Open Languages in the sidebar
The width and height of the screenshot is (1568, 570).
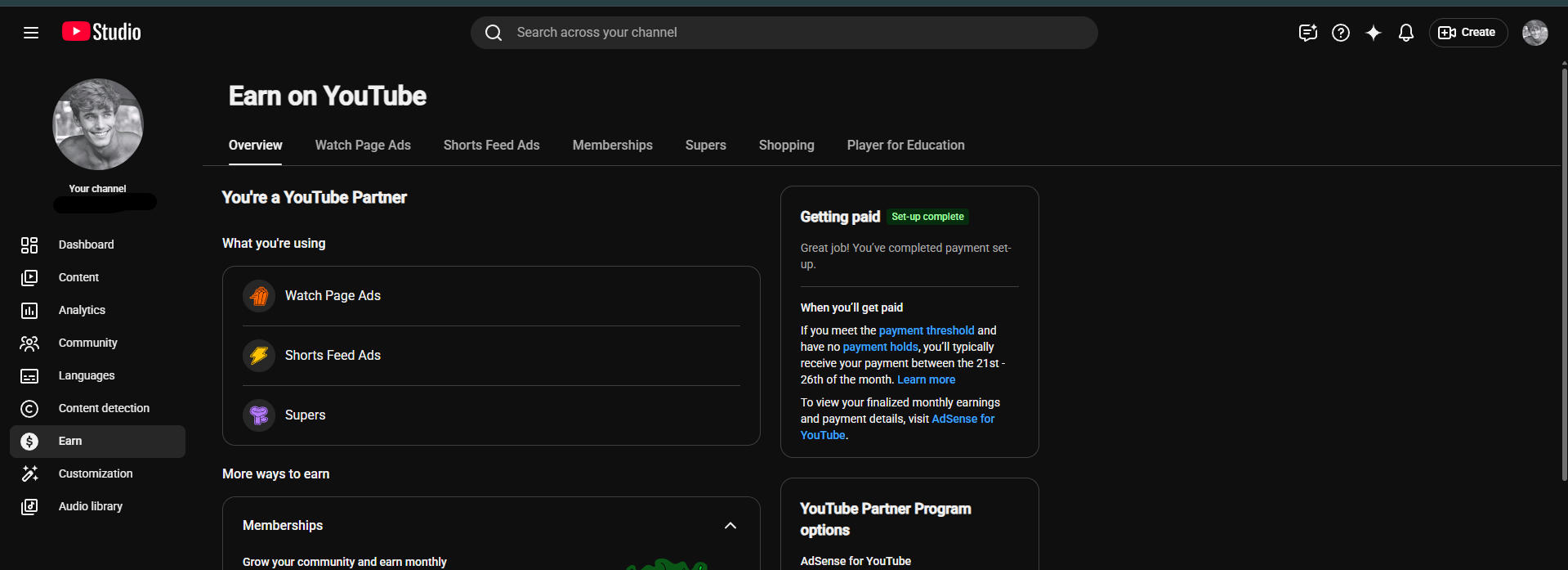coord(97,375)
